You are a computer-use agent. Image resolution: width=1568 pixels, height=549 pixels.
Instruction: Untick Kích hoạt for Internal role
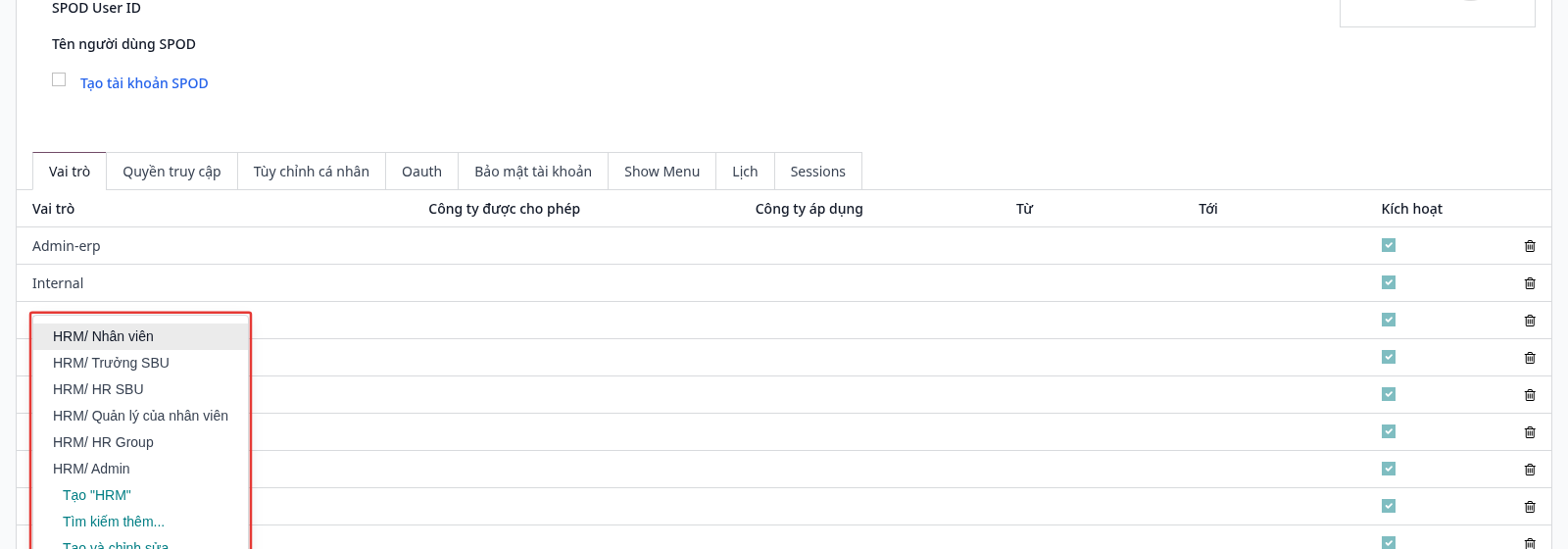point(1389,282)
